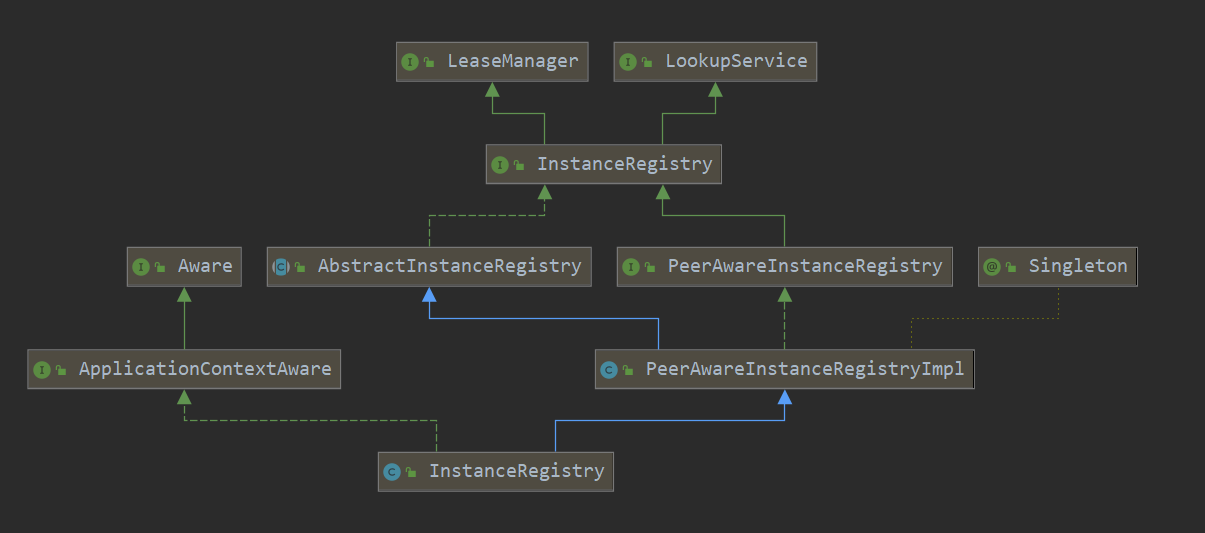Image resolution: width=1205 pixels, height=533 pixels.
Task: Click the Aware label text
Action: [x=205, y=266]
